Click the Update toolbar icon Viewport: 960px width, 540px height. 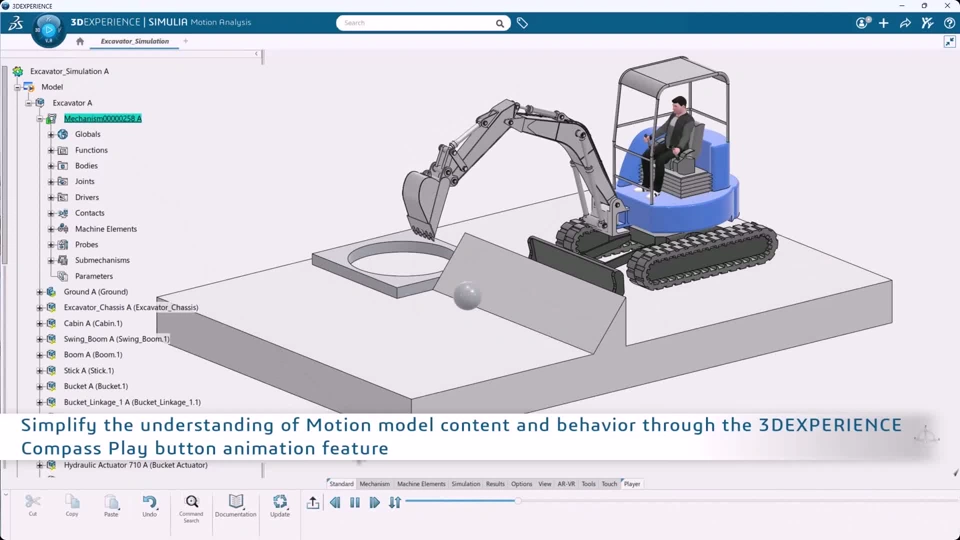pyautogui.click(x=280, y=506)
